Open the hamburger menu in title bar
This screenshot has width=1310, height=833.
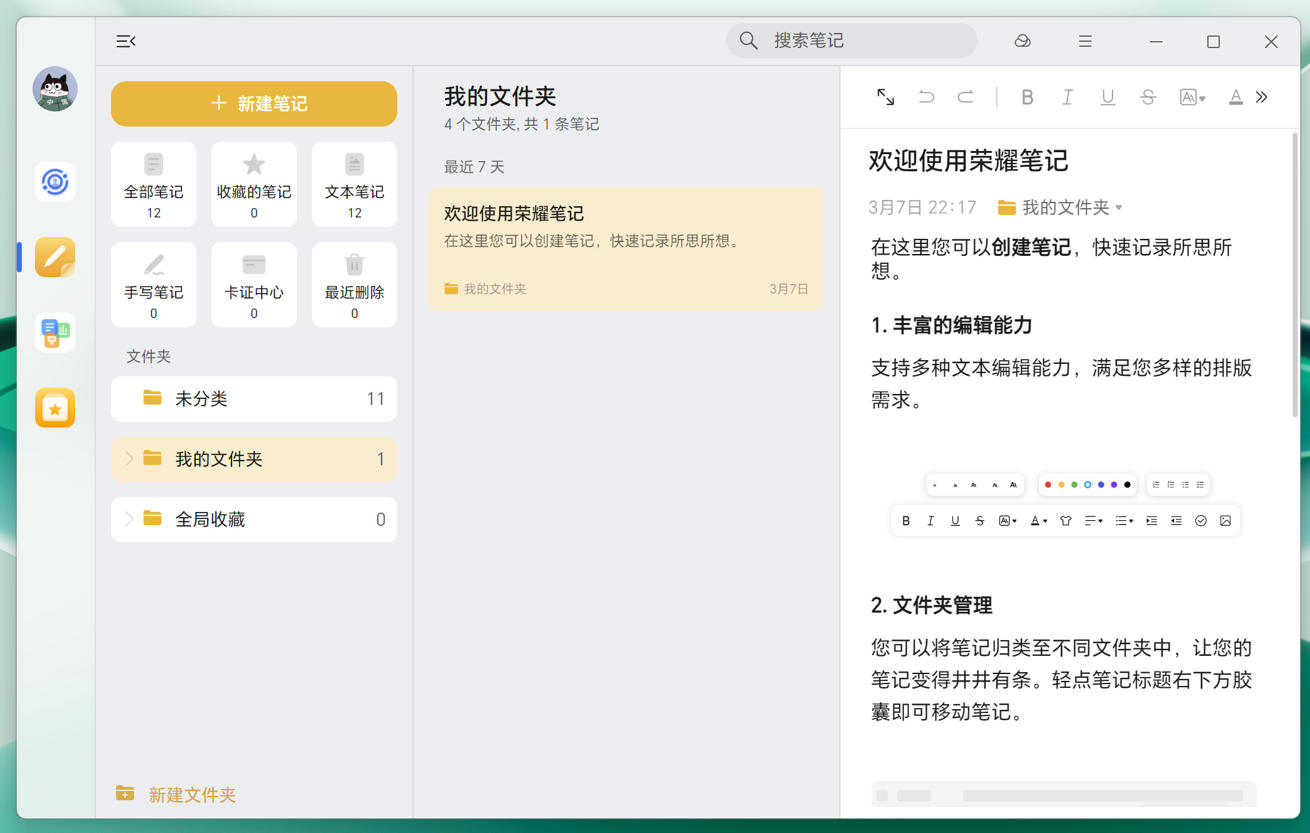tap(1085, 41)
